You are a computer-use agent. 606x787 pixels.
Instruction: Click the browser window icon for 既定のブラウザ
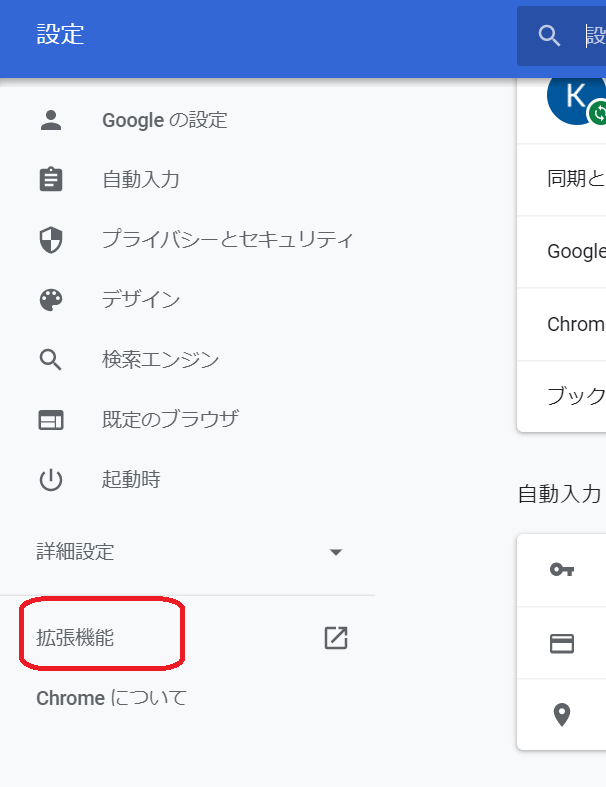click(51, 420)
